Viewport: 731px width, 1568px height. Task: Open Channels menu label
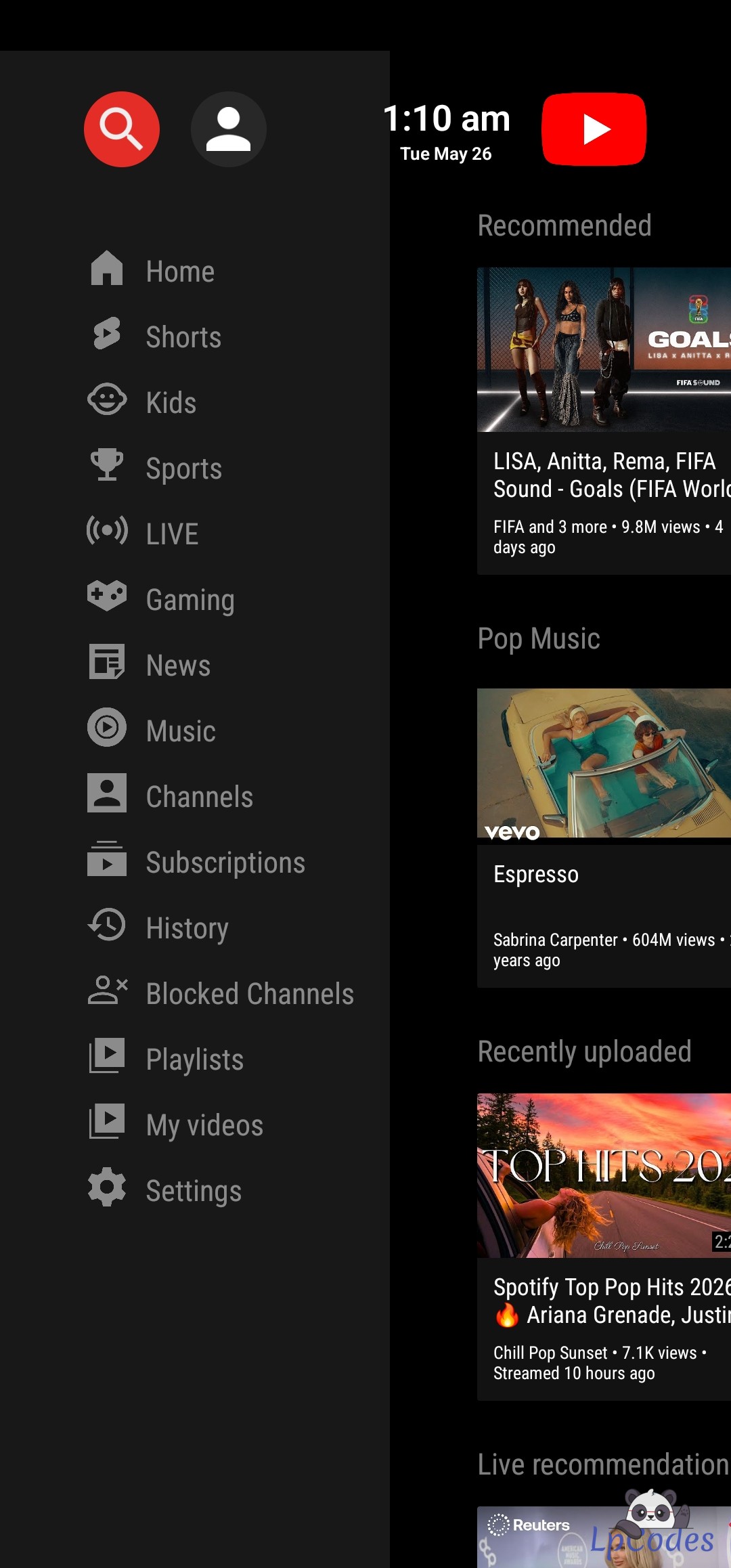tap(200, 798)
